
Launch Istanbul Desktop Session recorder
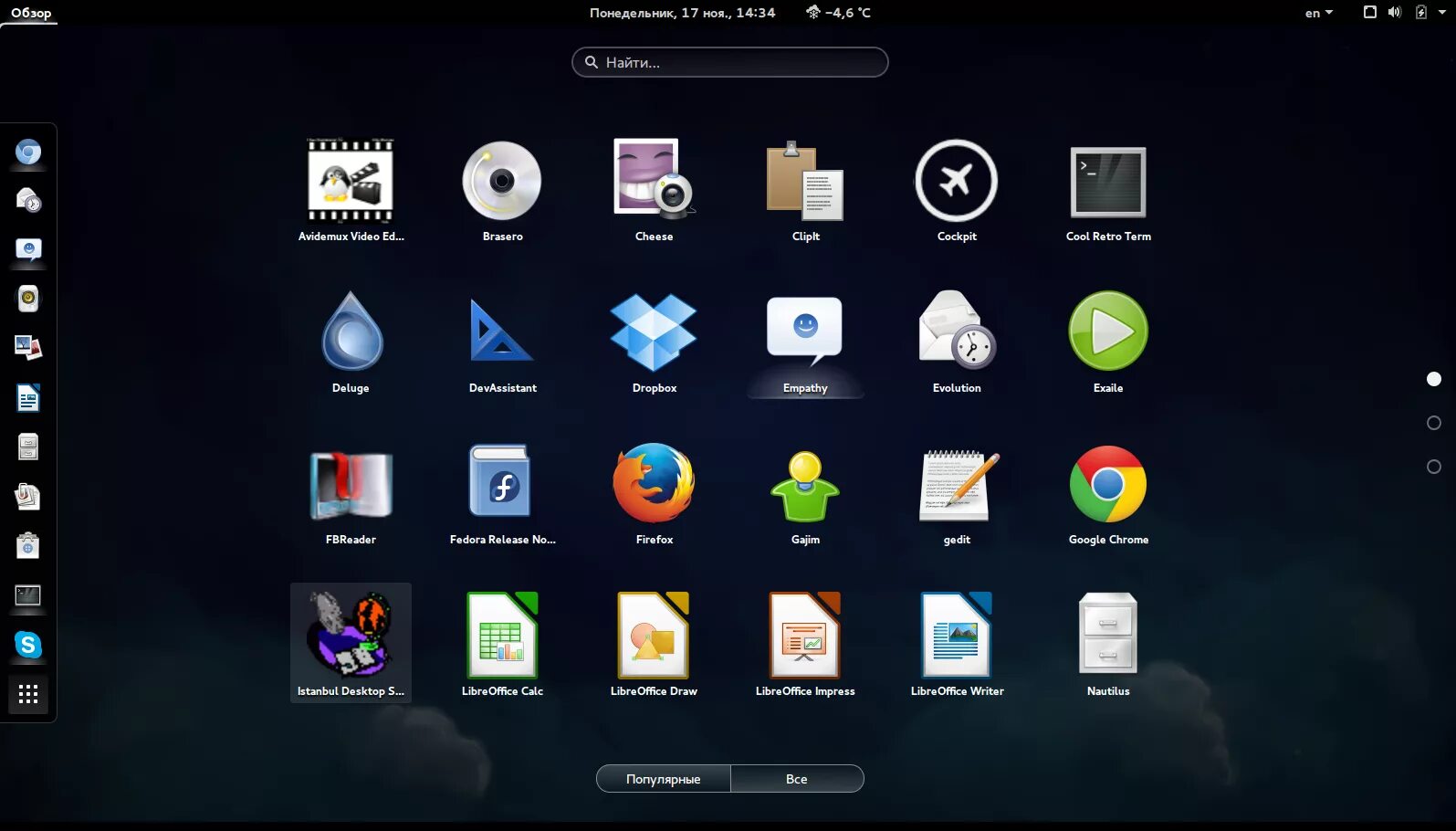[x=351, y=643]
